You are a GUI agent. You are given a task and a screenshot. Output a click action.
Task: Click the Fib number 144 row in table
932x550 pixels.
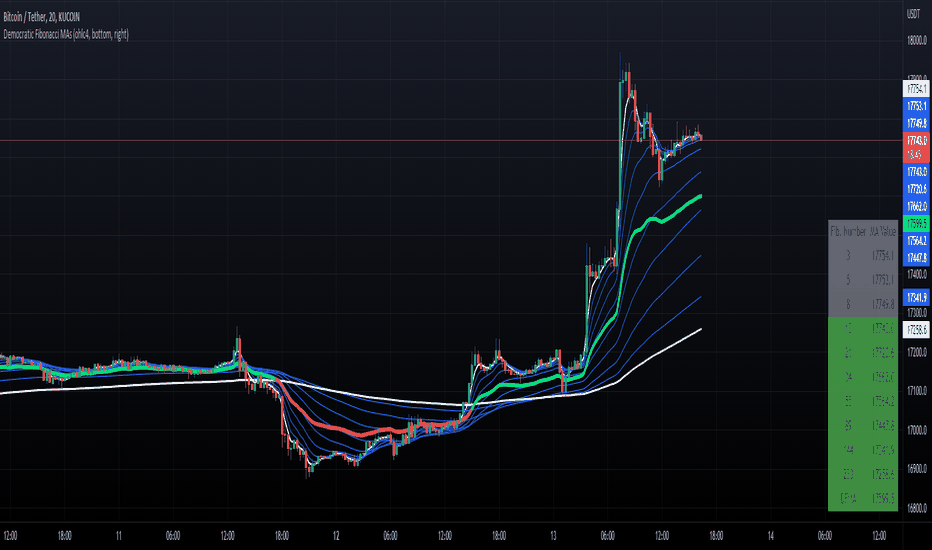[x=863, y=450]
